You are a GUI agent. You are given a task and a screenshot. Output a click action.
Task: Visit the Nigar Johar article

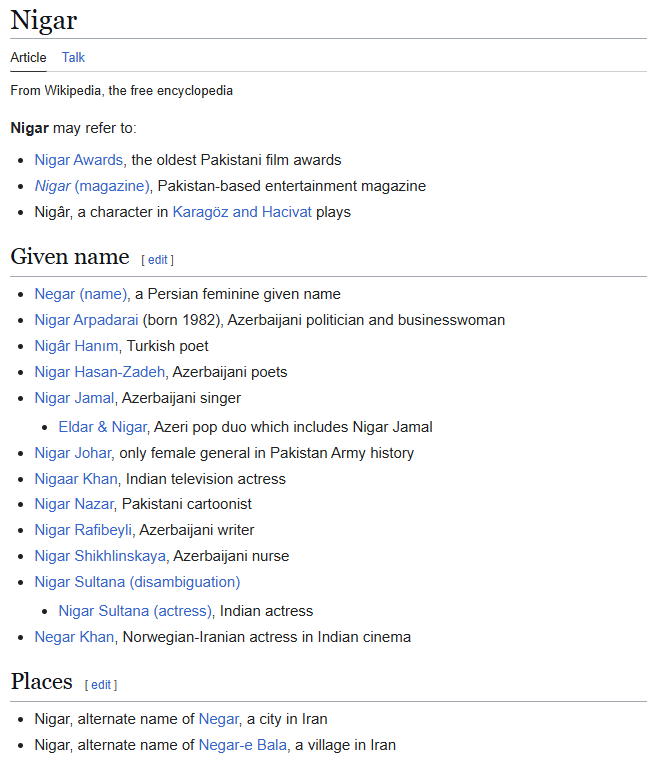pos(73,453)
